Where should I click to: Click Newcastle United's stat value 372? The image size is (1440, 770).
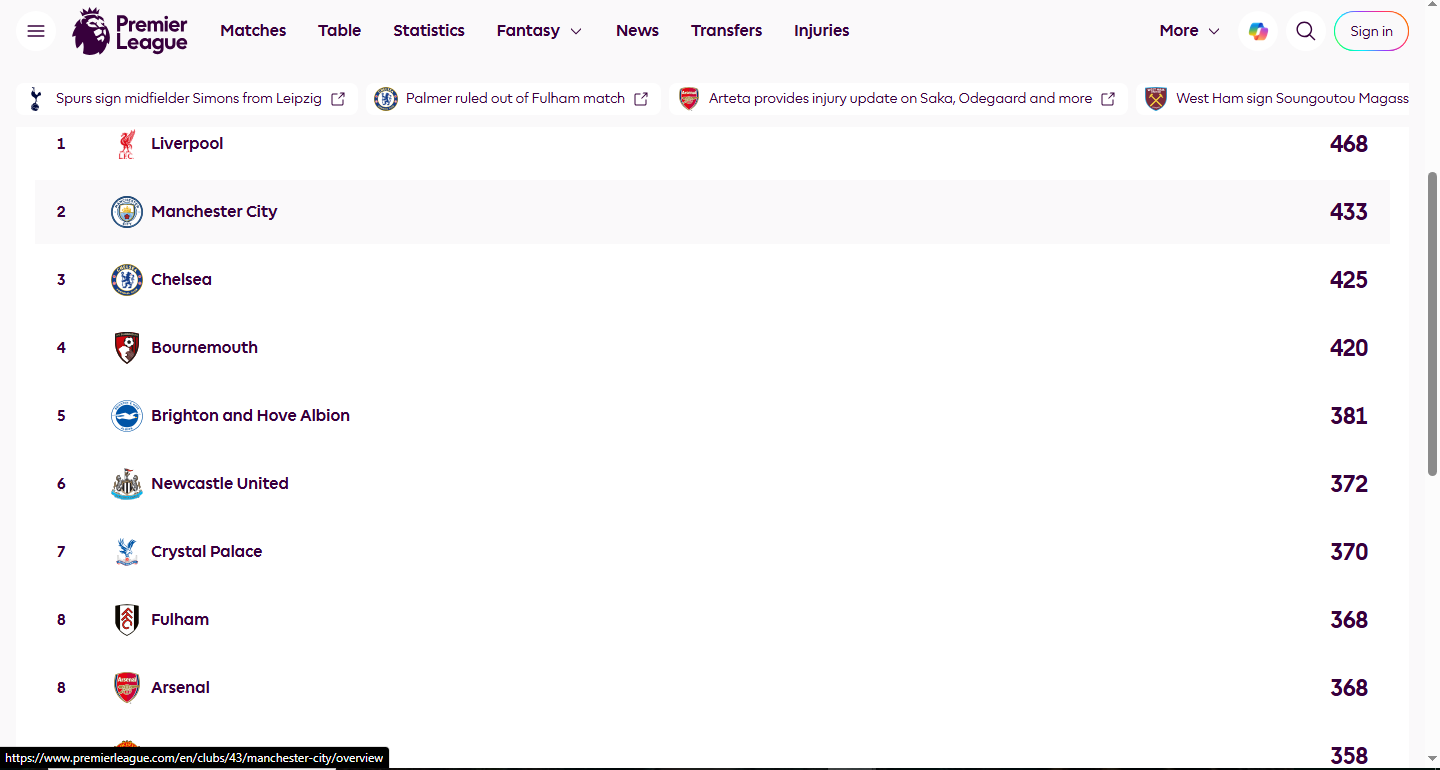(x=1348, y=484)
